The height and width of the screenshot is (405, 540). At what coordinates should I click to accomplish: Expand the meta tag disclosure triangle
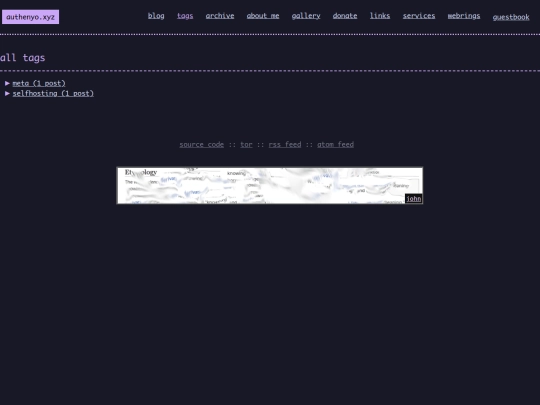click(7, 83)
